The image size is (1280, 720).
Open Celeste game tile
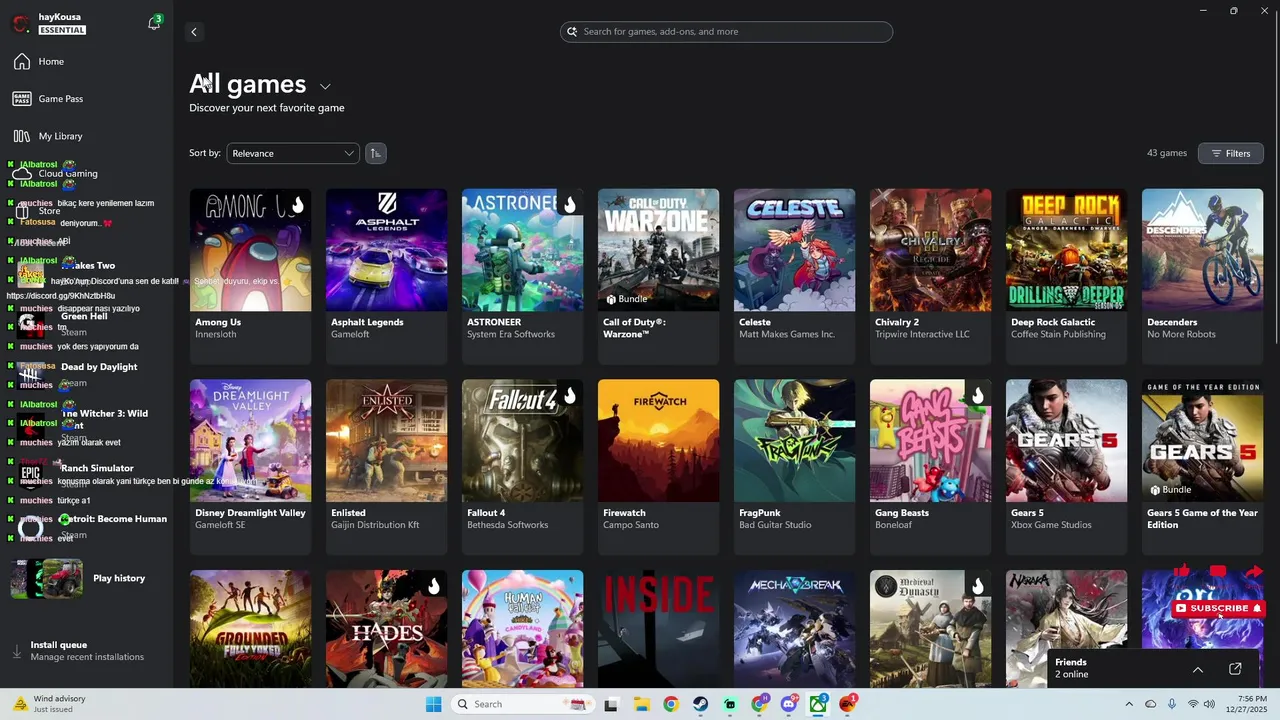794,275
